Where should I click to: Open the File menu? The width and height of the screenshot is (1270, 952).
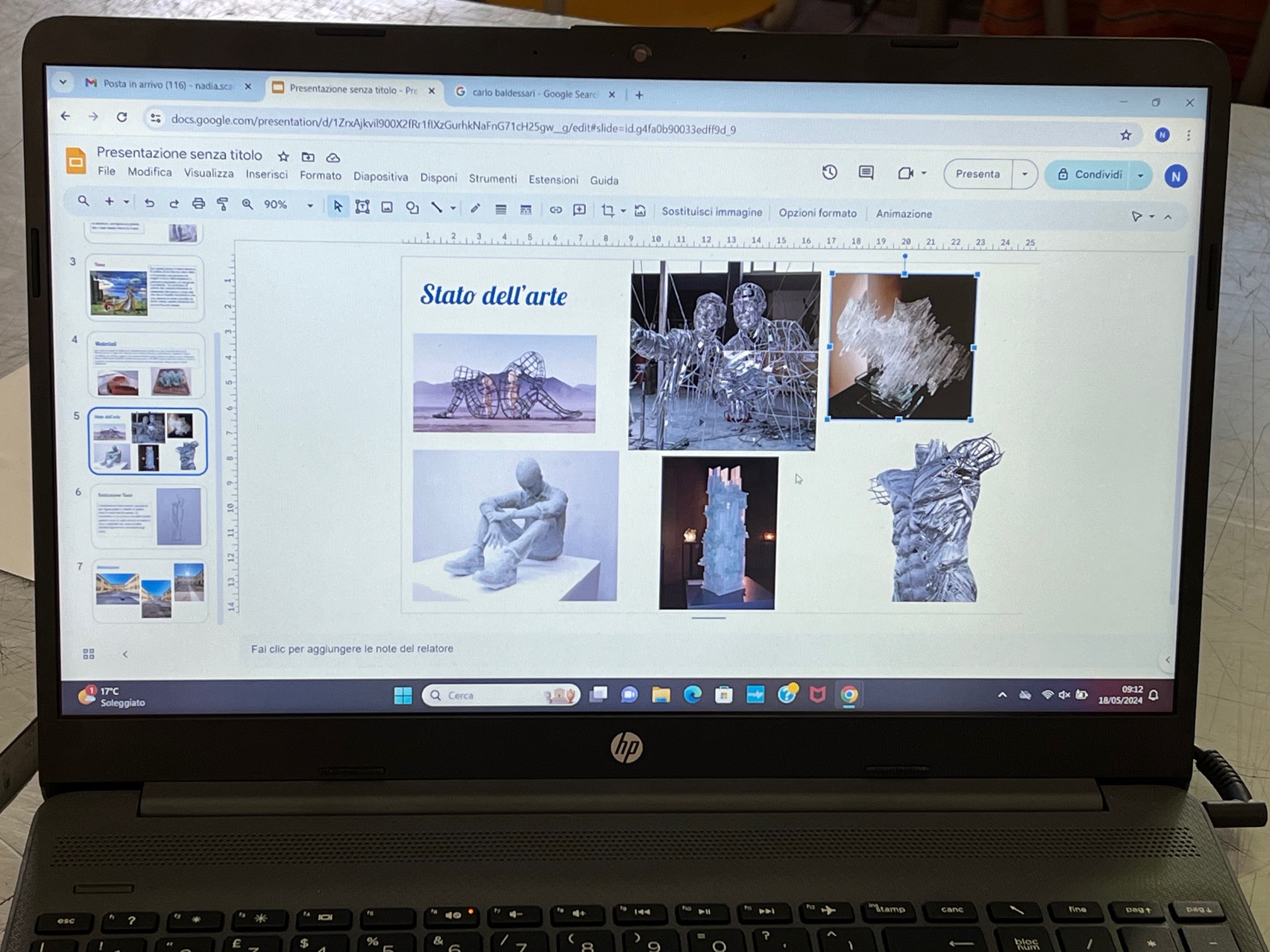point(106,171)
